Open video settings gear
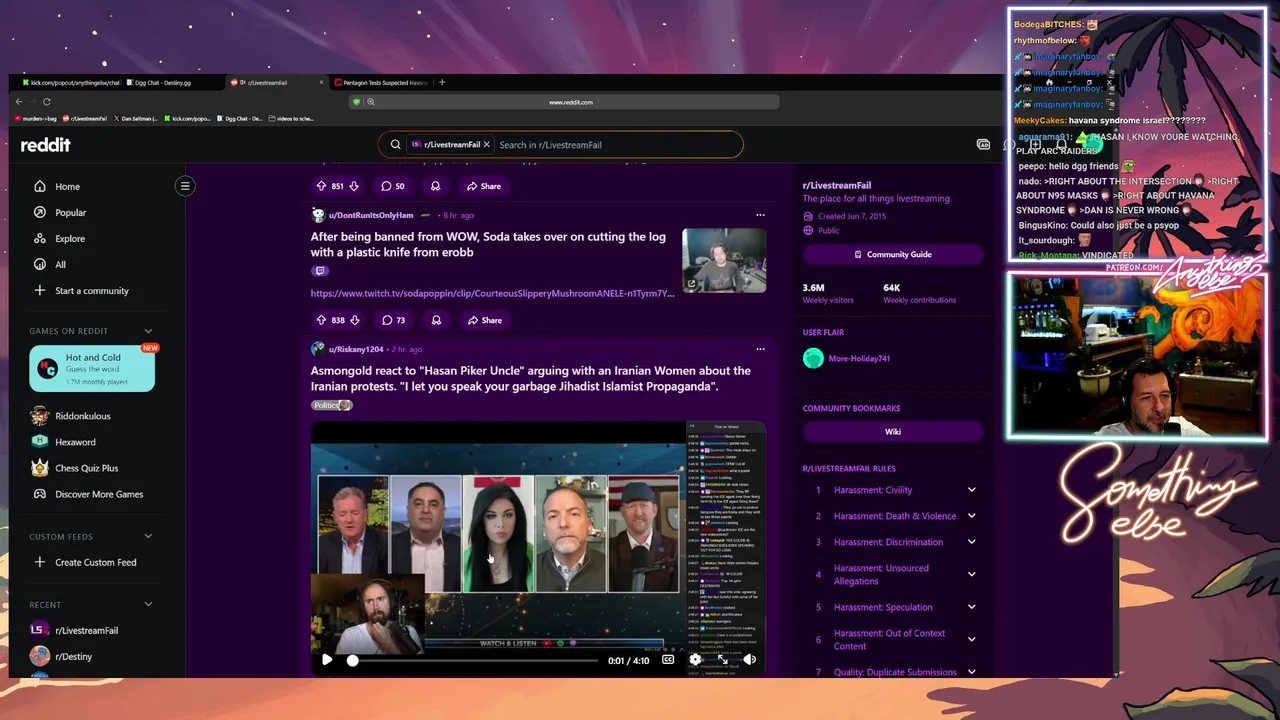Viewport: 1280px width, 720px height. coord(695,660)
